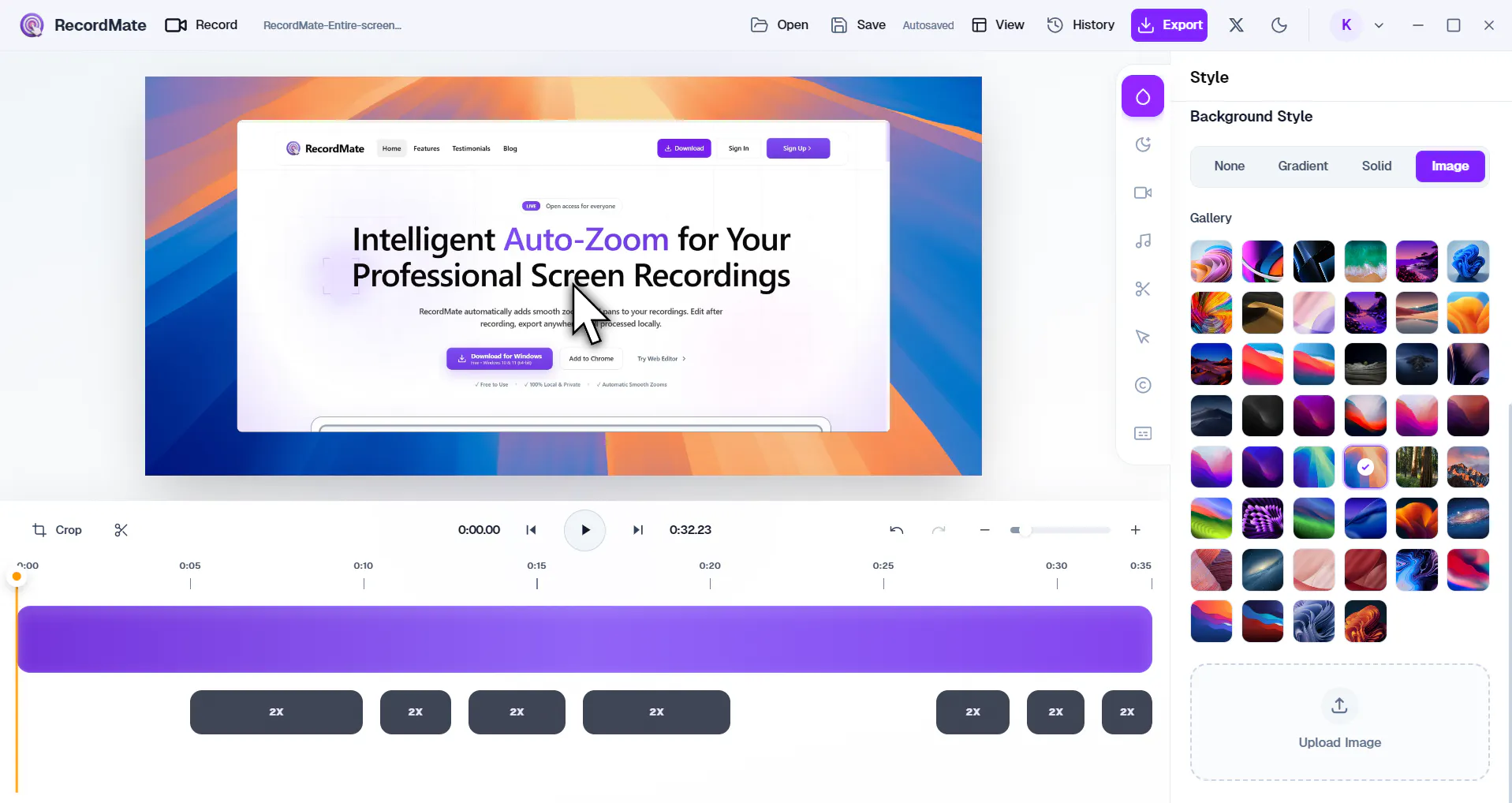Image resolution: width=1512 pixels, height=803 pixels.
Task: Open the cursor settings sidebar icon
Action: (x=1142, y=337)
